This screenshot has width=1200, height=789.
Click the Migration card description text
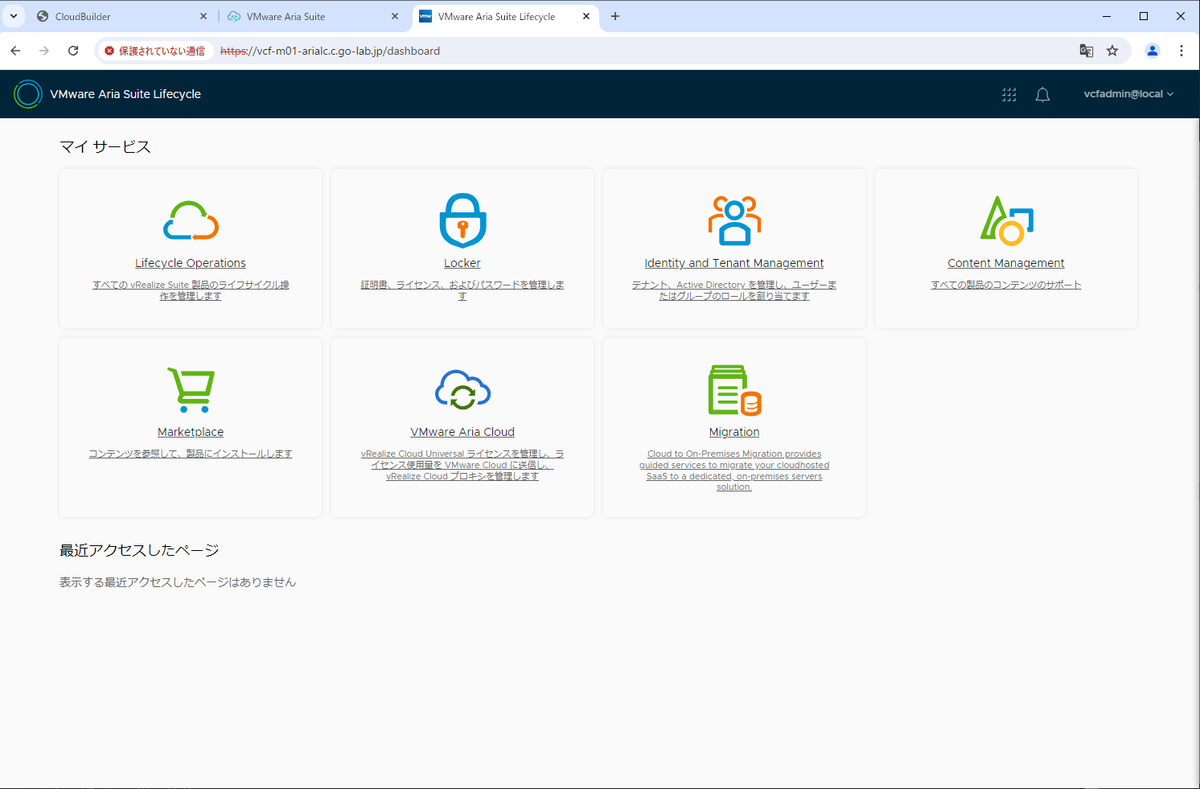(x=734, y=470)
